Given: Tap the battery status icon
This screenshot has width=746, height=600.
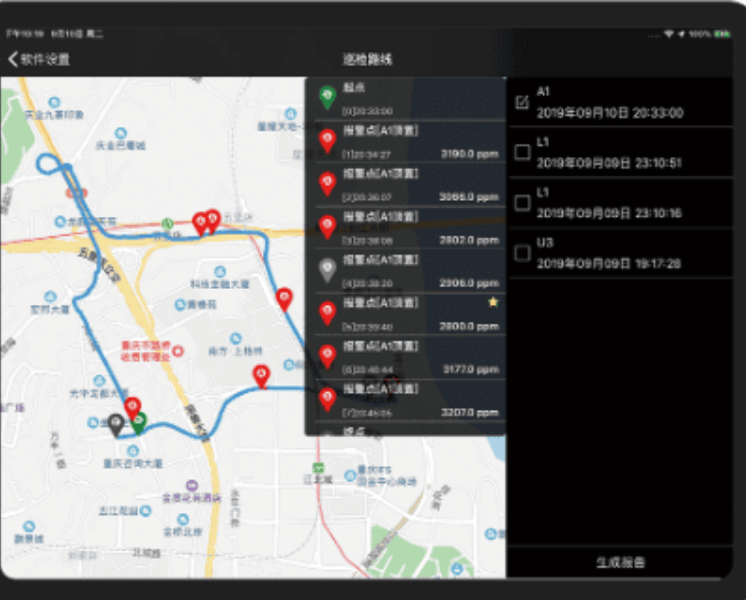Looking at the screenshot, I should (722, 34).
